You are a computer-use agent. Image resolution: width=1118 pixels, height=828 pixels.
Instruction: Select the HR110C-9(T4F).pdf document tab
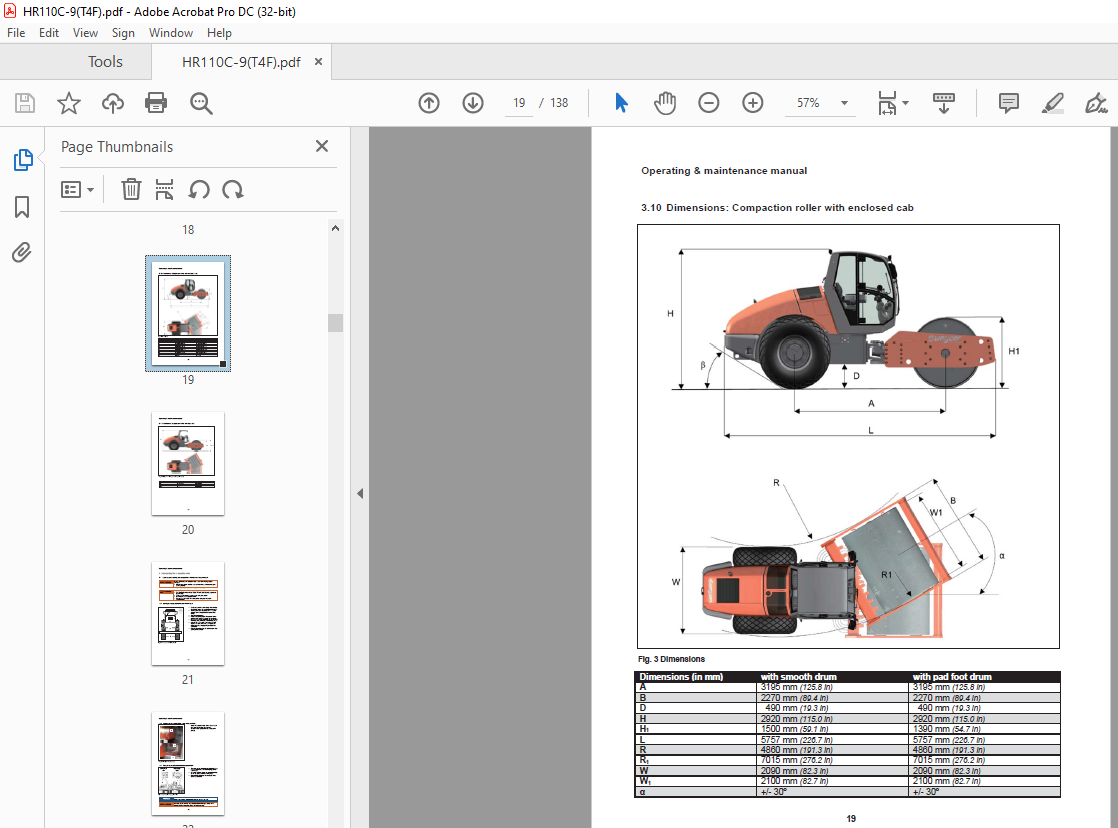point(241,62)
